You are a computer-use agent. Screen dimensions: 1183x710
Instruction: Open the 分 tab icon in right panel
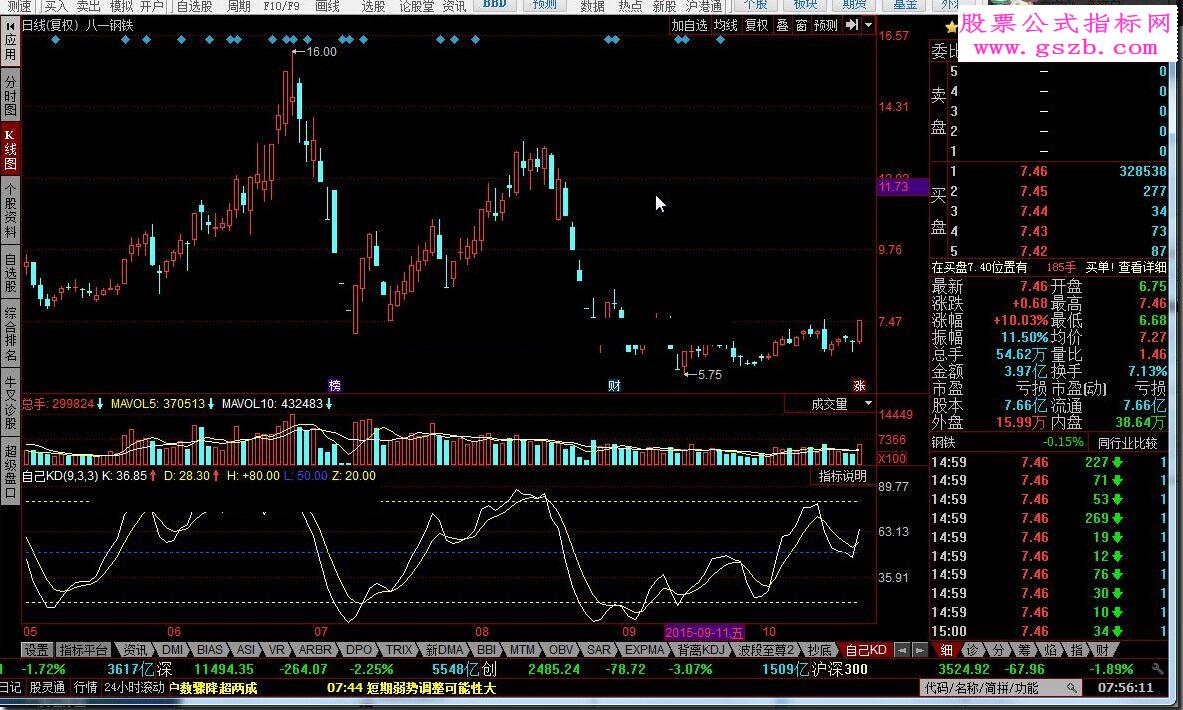(x=998, y=650)
